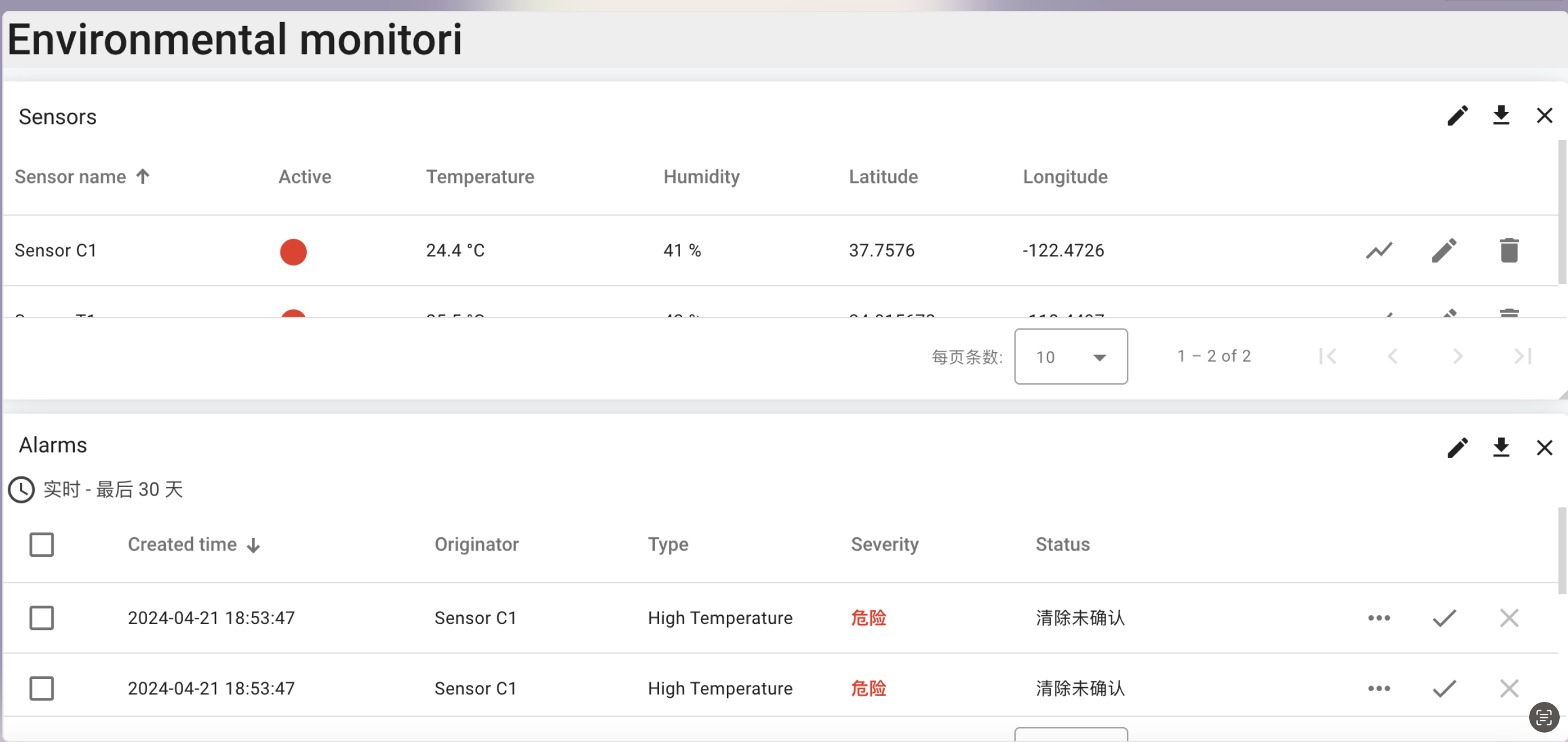The height and width of the screenshot is (742, 1568).
Task: Sort sensors by Temperature column
Action: [x=480, y=177]
